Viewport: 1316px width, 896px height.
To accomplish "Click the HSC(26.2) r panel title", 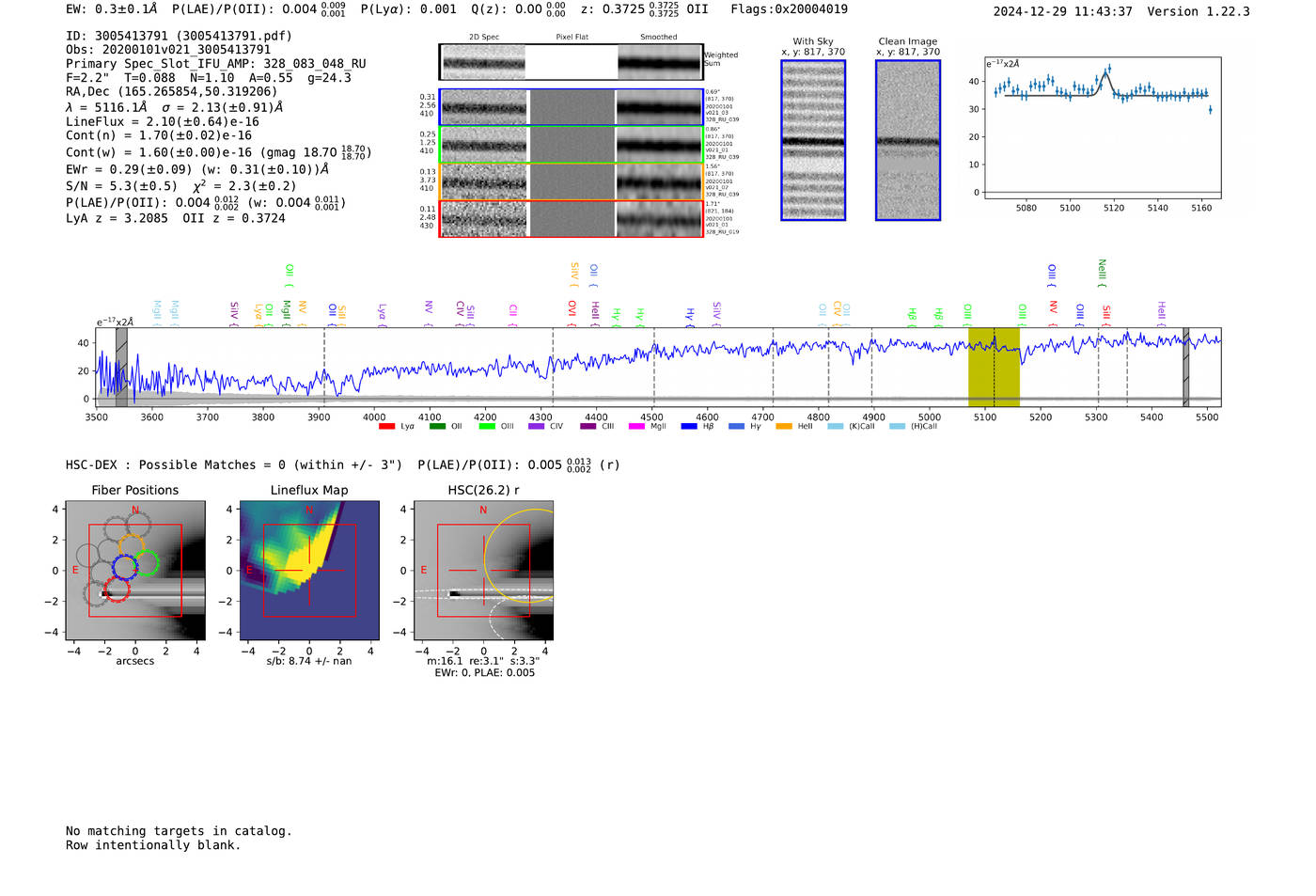I will 483,490.
